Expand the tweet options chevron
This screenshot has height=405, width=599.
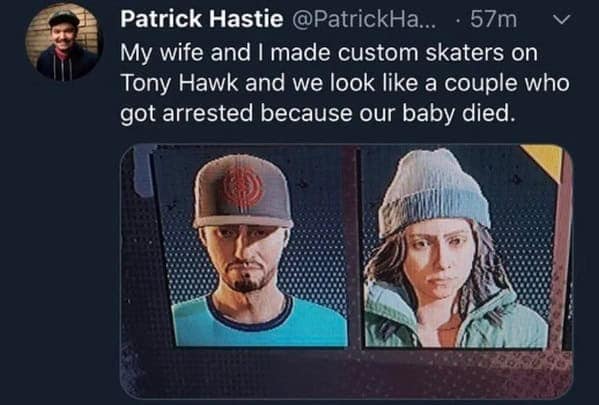(x=562, y=19)
